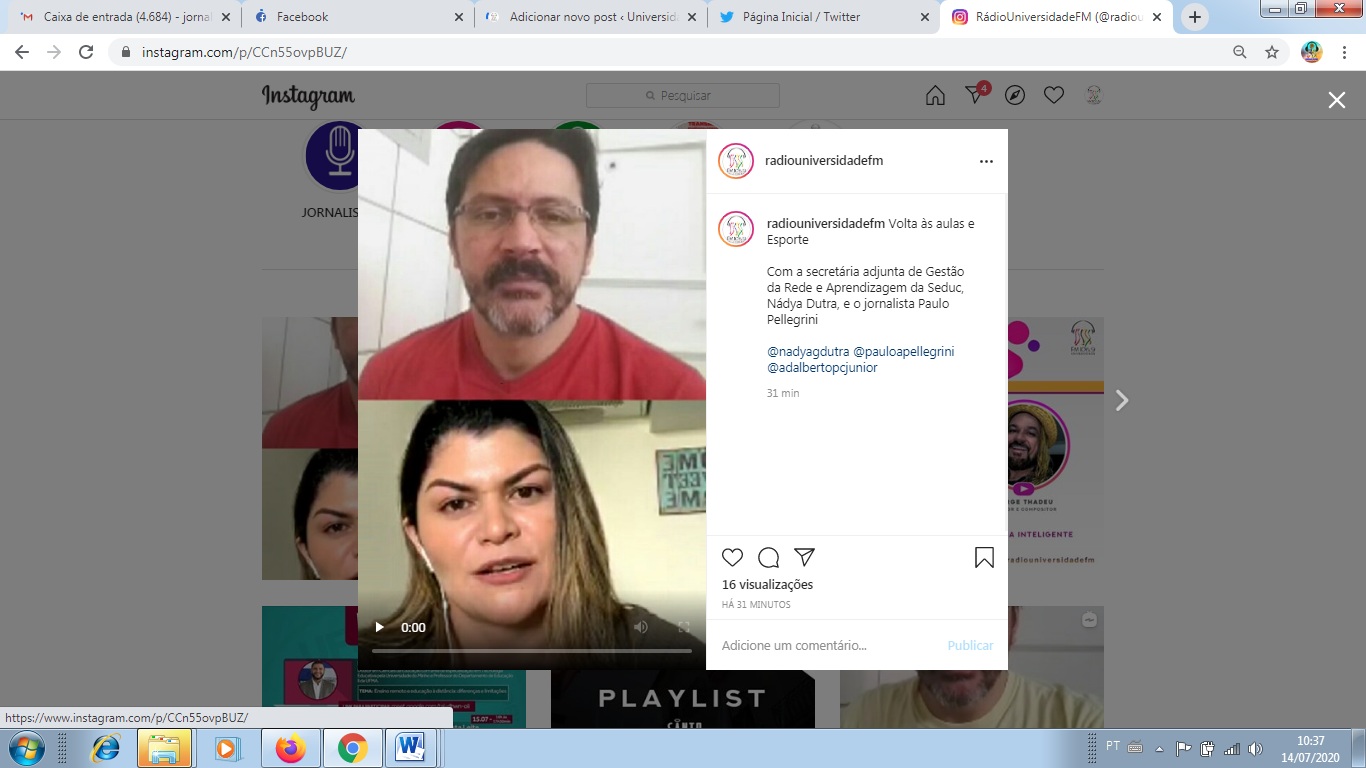Focus the 'Adicione um comentário' field
Viewport: 1366px width, 768px height.
point(830,646)
